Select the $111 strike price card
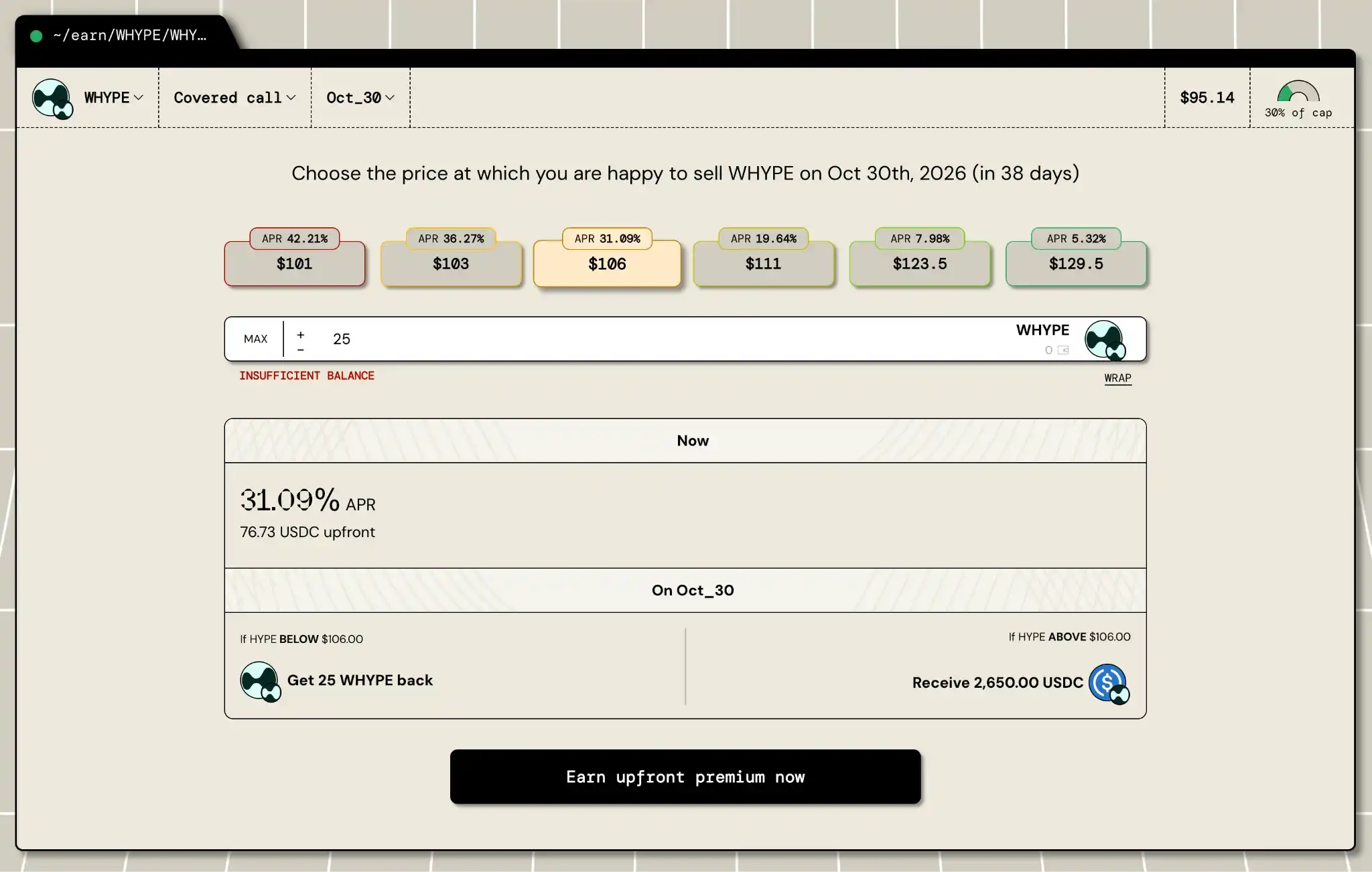The width and height of the screenshot is (1372, 872). (764, 264)
